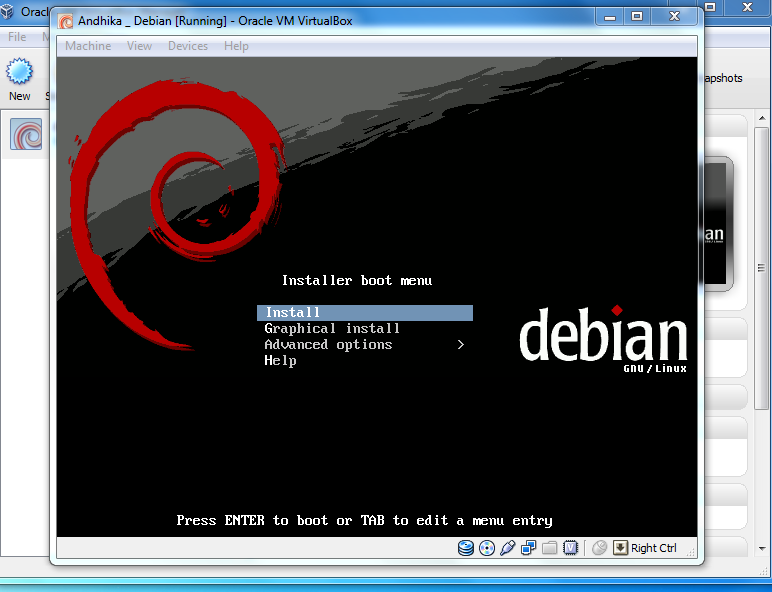Screen dimensions: 772x592
Task: Click the virtualization (V chip) status icon
Action: click(570, 548)
